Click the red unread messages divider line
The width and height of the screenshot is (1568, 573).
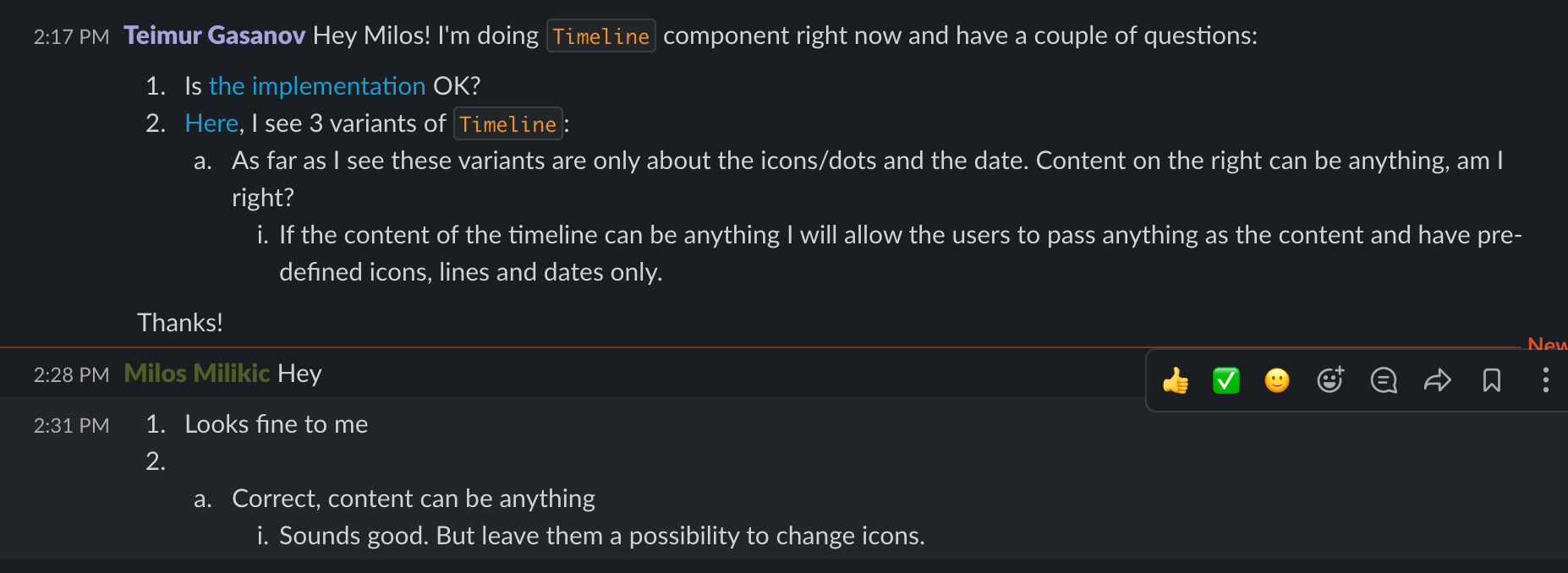pos(592,348)
